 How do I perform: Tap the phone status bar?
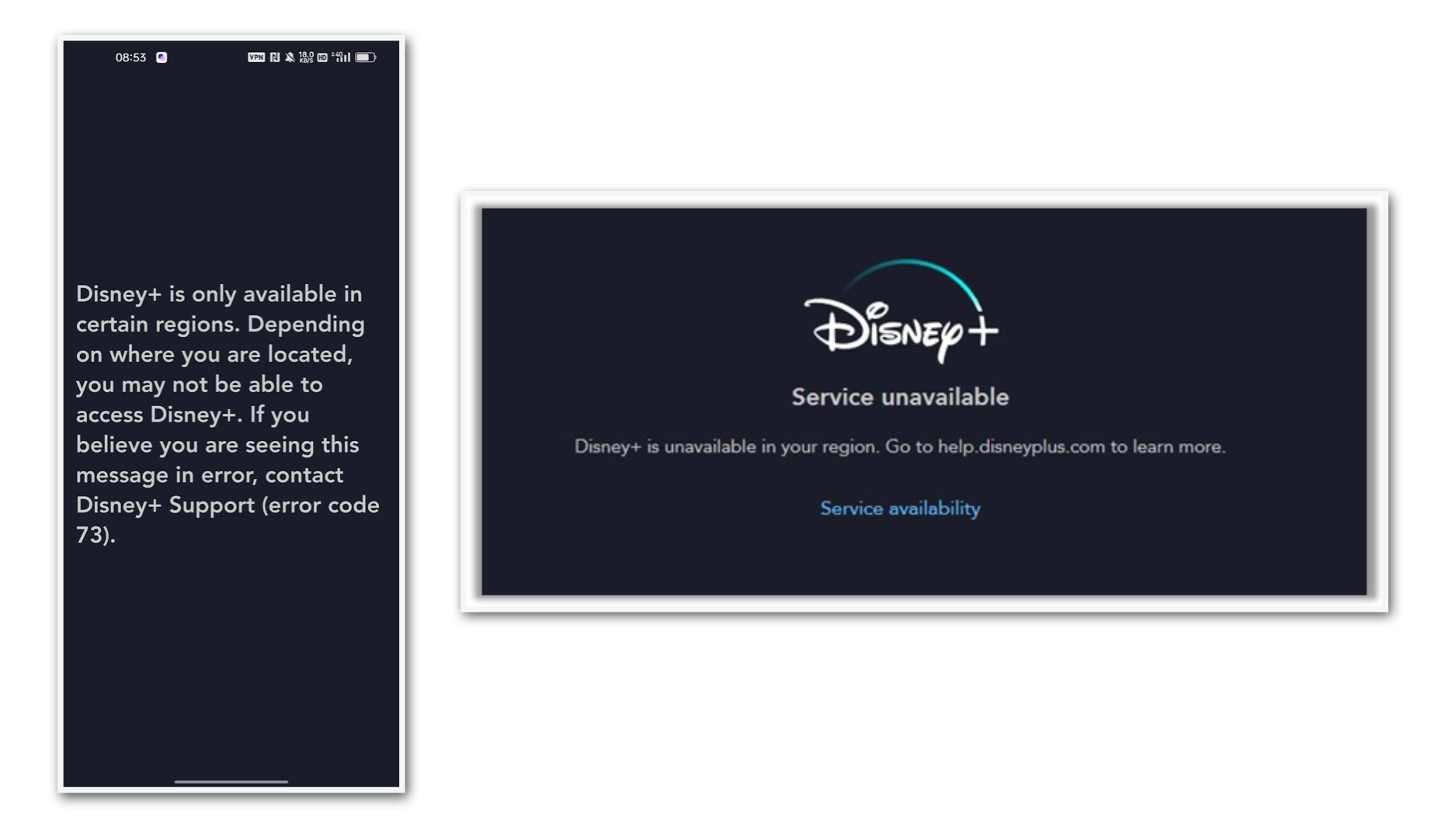click(233, 57)
